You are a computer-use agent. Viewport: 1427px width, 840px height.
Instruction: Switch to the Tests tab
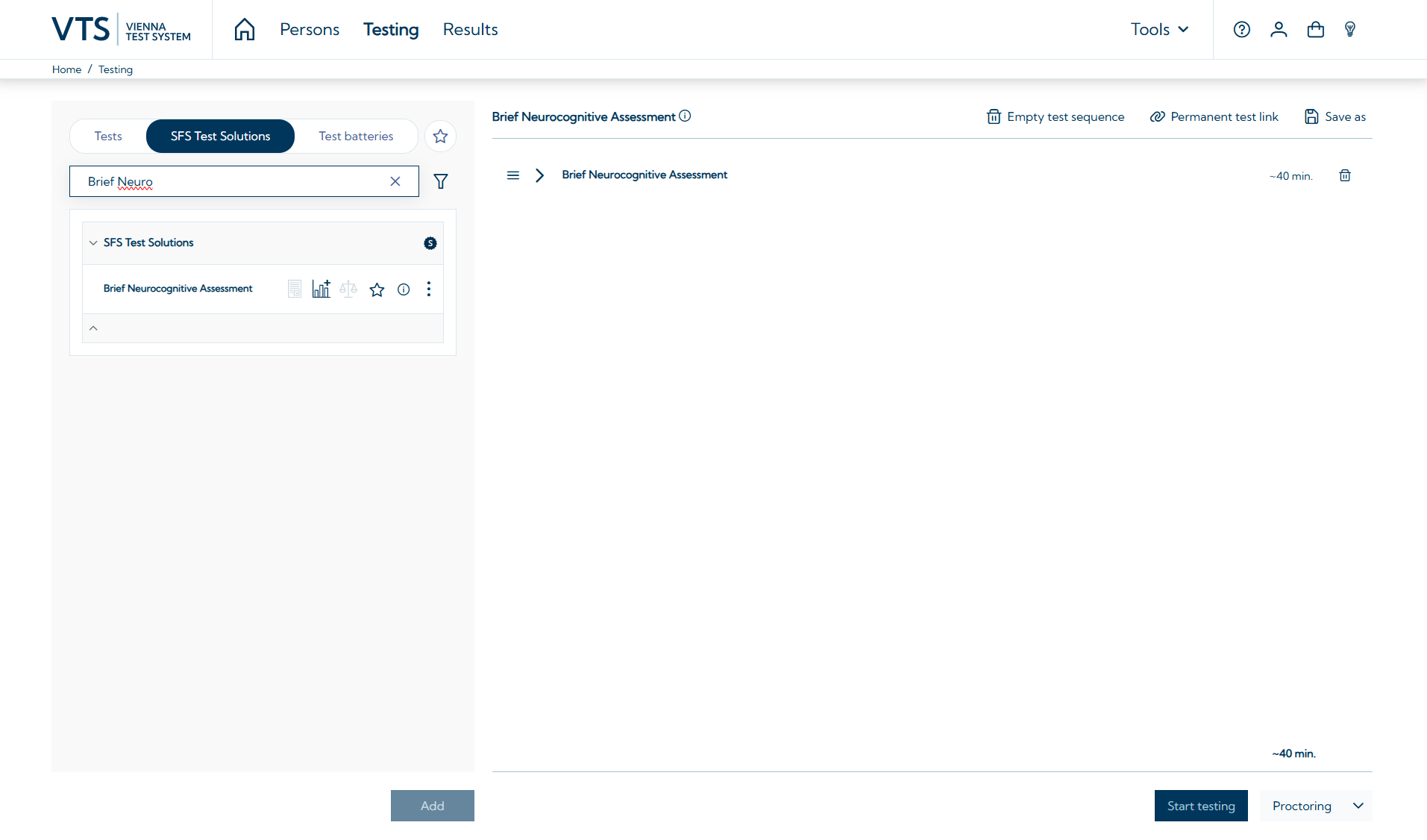pyautogui.click(x=108, y=137)
